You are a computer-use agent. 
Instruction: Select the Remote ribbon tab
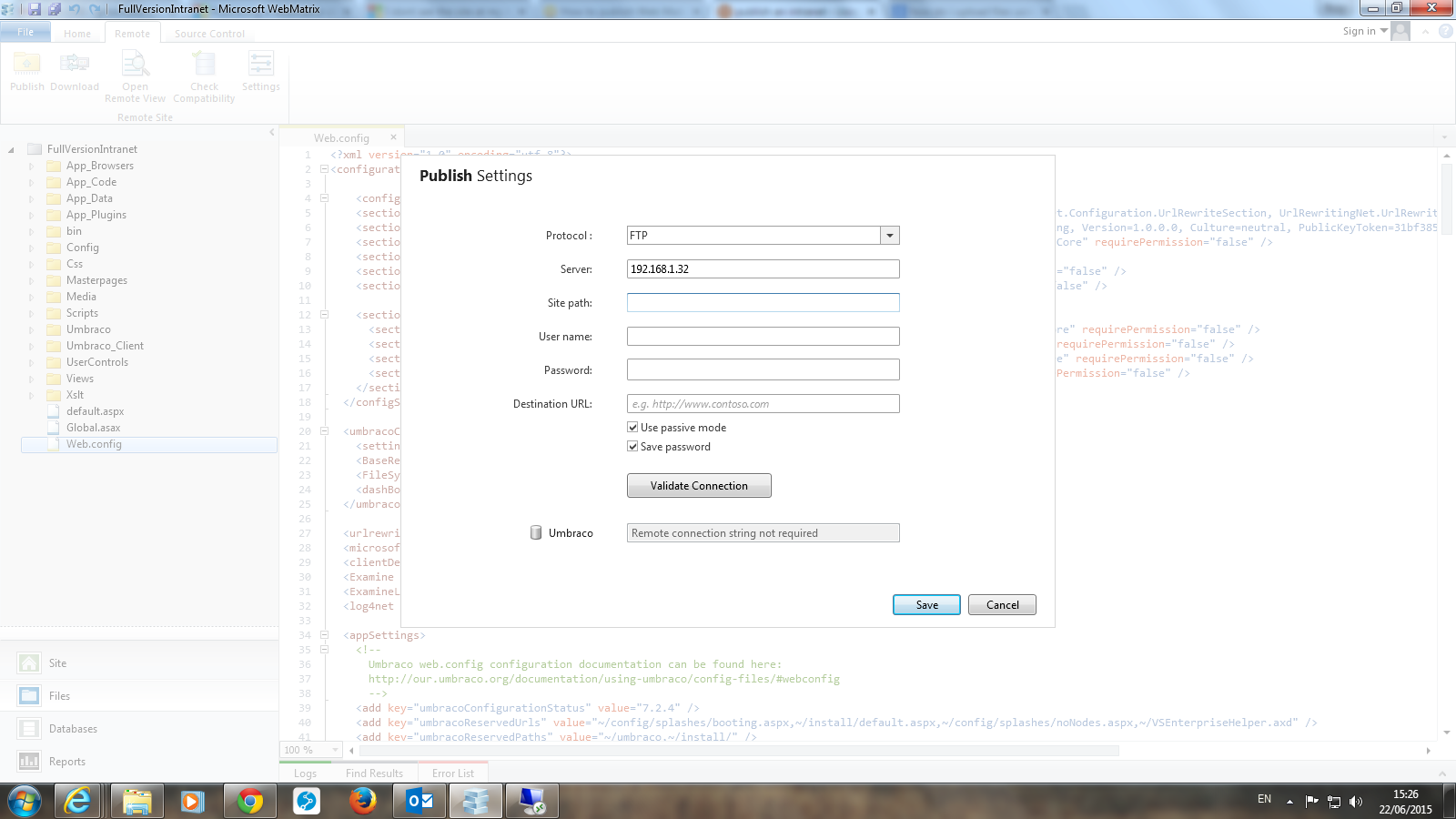click(133, 34)
